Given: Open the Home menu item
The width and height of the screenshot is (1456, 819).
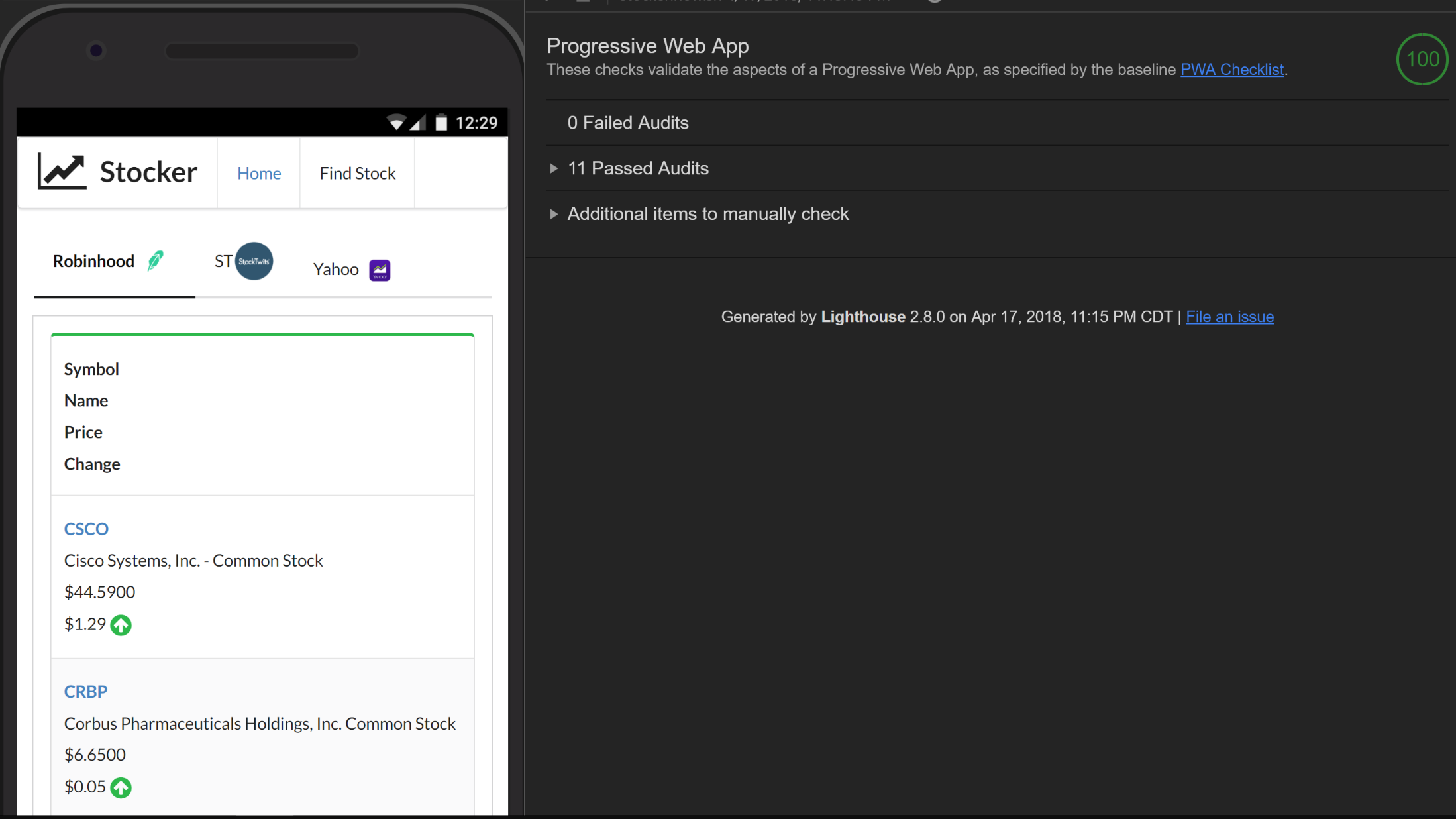Looking at the screenshot, I should 259,173.
